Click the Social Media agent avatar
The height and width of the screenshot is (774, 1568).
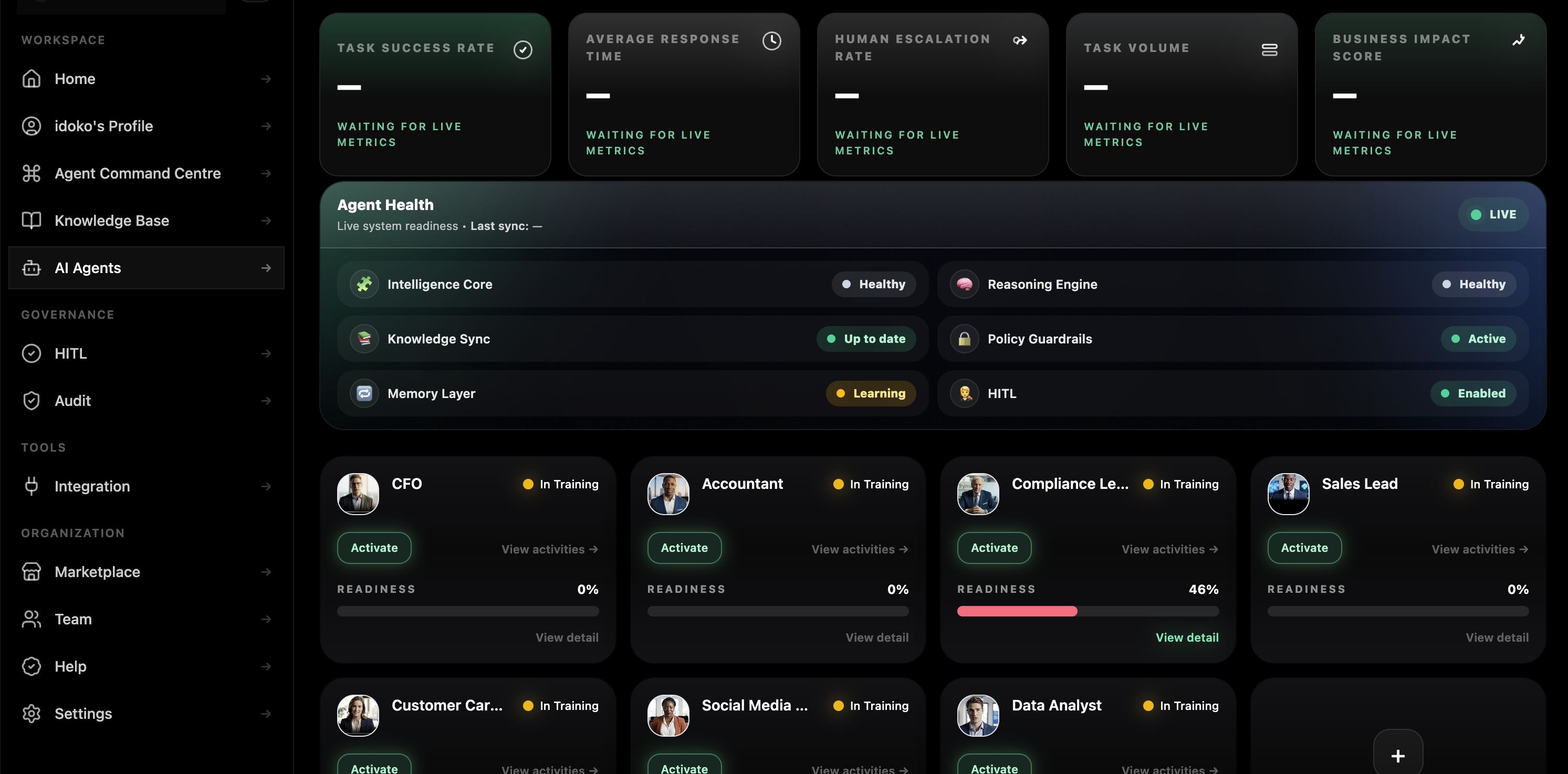click(x=668, y=715)
